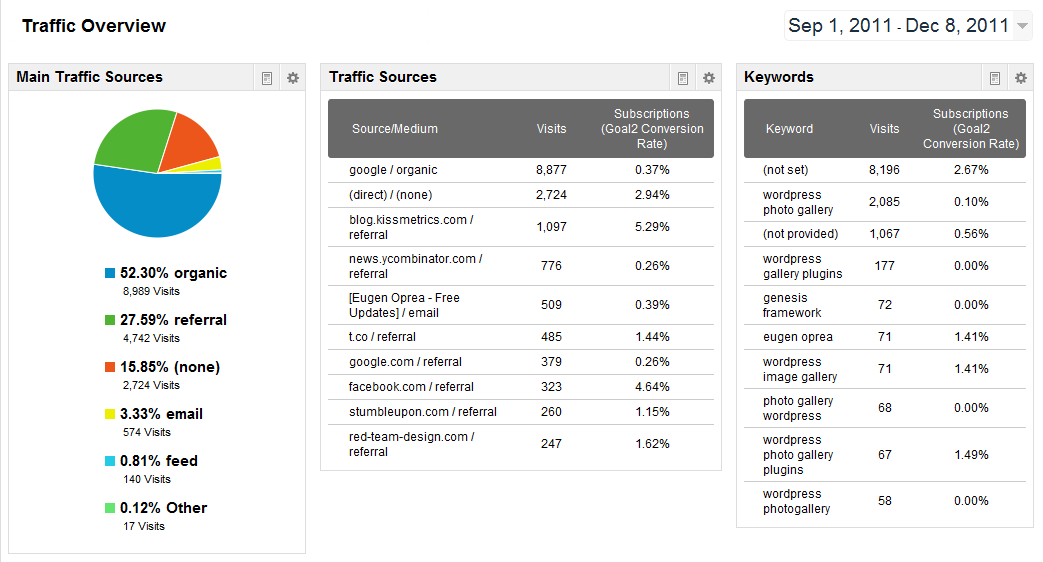
Task: Click the Sep 1, 2011 - Dec 8, 2011 date range
Action: pyautogui.click(x=898, y=27)
